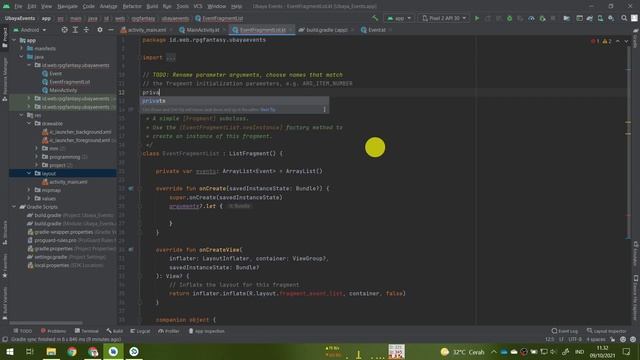The image size is (640, 360).
Task: Toggle the Emulator tool window
Action: [x=636, y=253]
